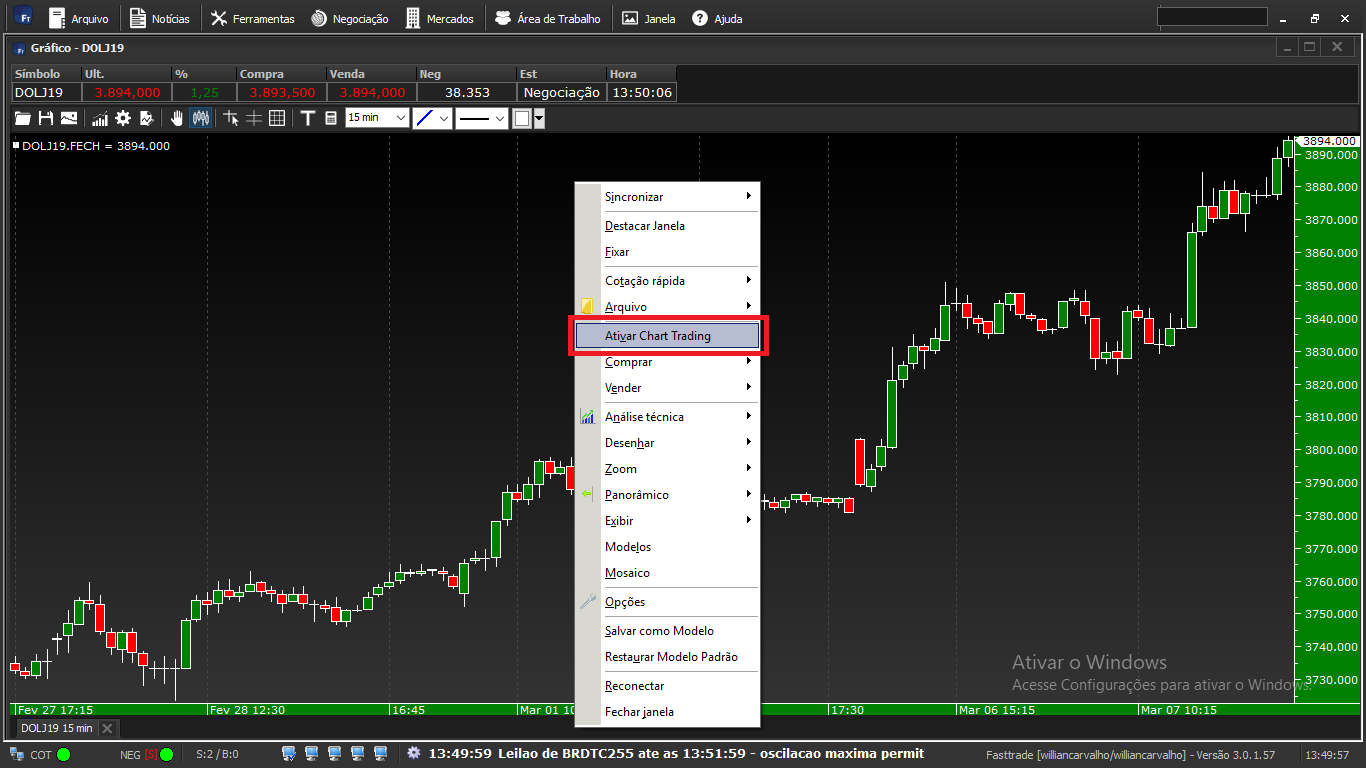The image size is (1366, 768).
Task: Choose Salvar como Modelo
Action: click(x=667, y=631)
